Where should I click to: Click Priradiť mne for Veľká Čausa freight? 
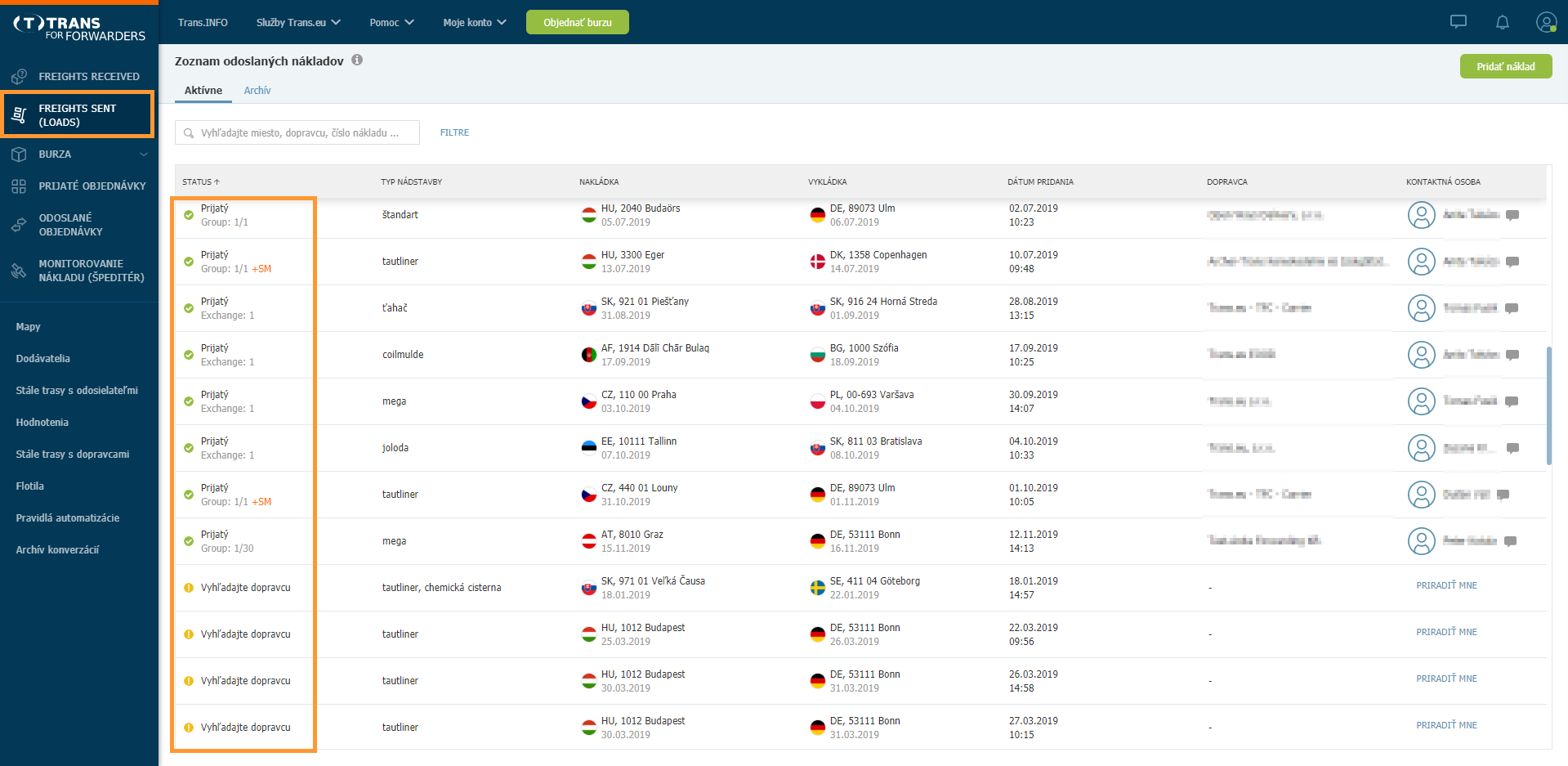pos(1446,585)
